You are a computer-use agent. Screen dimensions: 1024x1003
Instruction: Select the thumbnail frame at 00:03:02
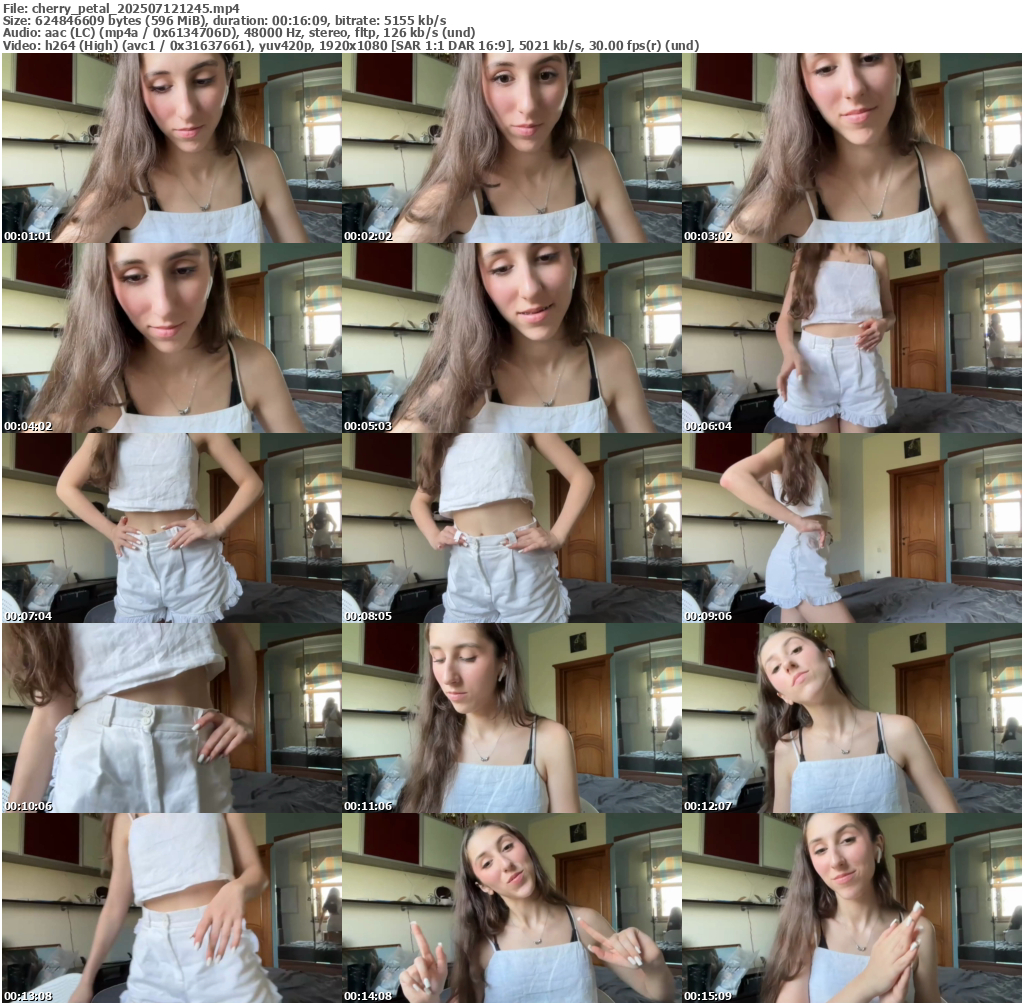point(852,148)
